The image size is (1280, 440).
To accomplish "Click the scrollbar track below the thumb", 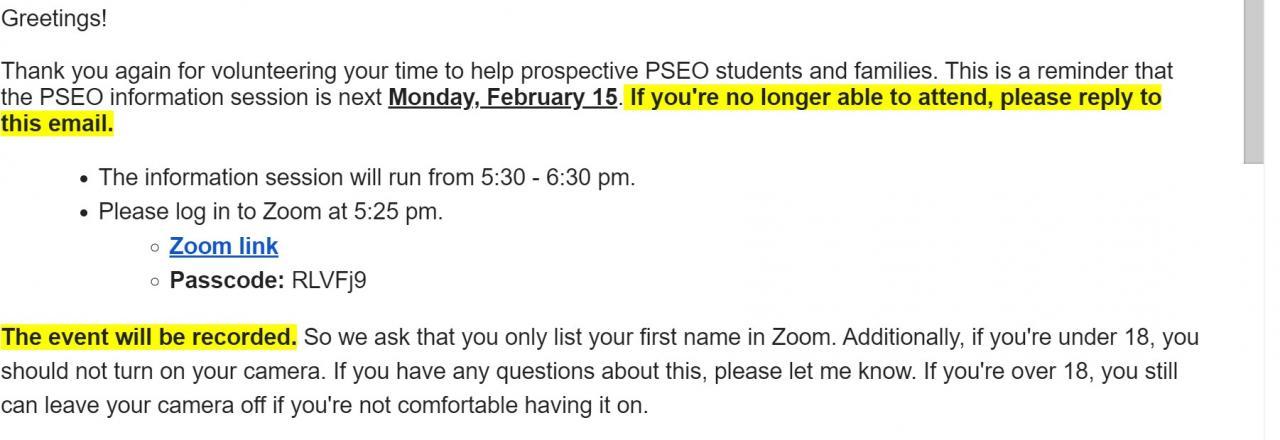I will pyautogui.click(x=1253, y=300).
